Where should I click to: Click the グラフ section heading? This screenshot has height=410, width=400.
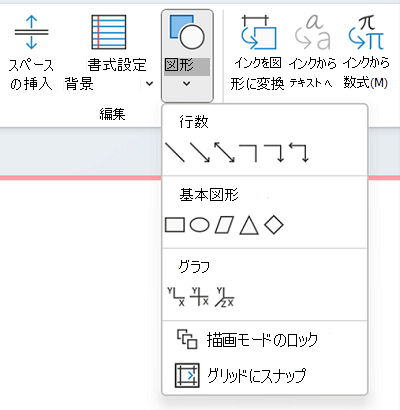pyautogui.click(x=194, y=267)
